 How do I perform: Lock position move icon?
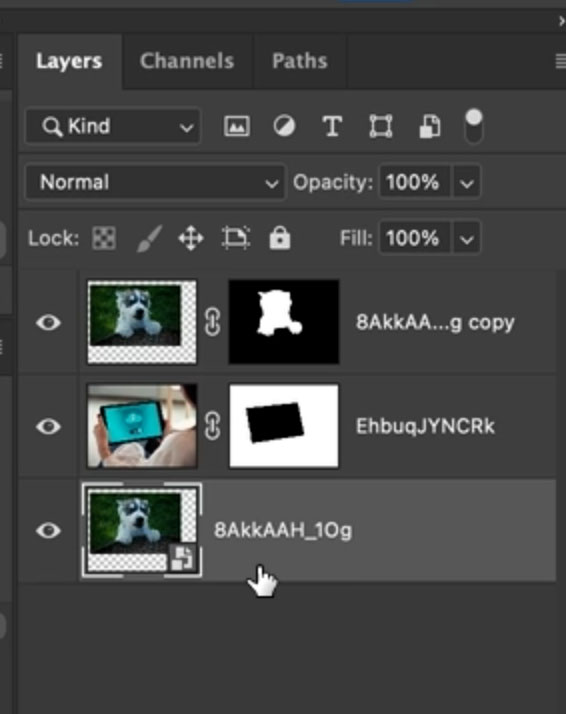coord(191,238)
